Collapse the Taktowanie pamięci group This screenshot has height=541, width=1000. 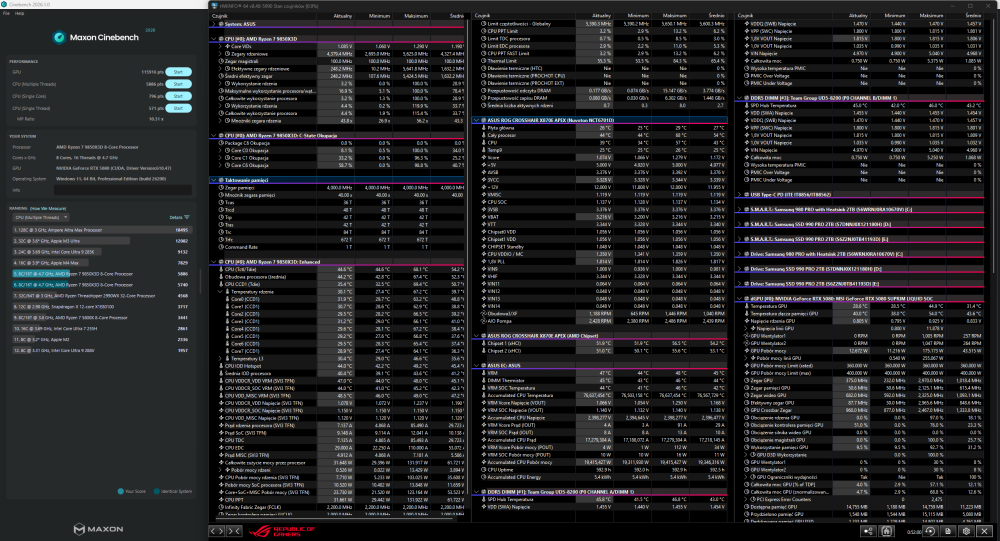click(x=214, y=181)
